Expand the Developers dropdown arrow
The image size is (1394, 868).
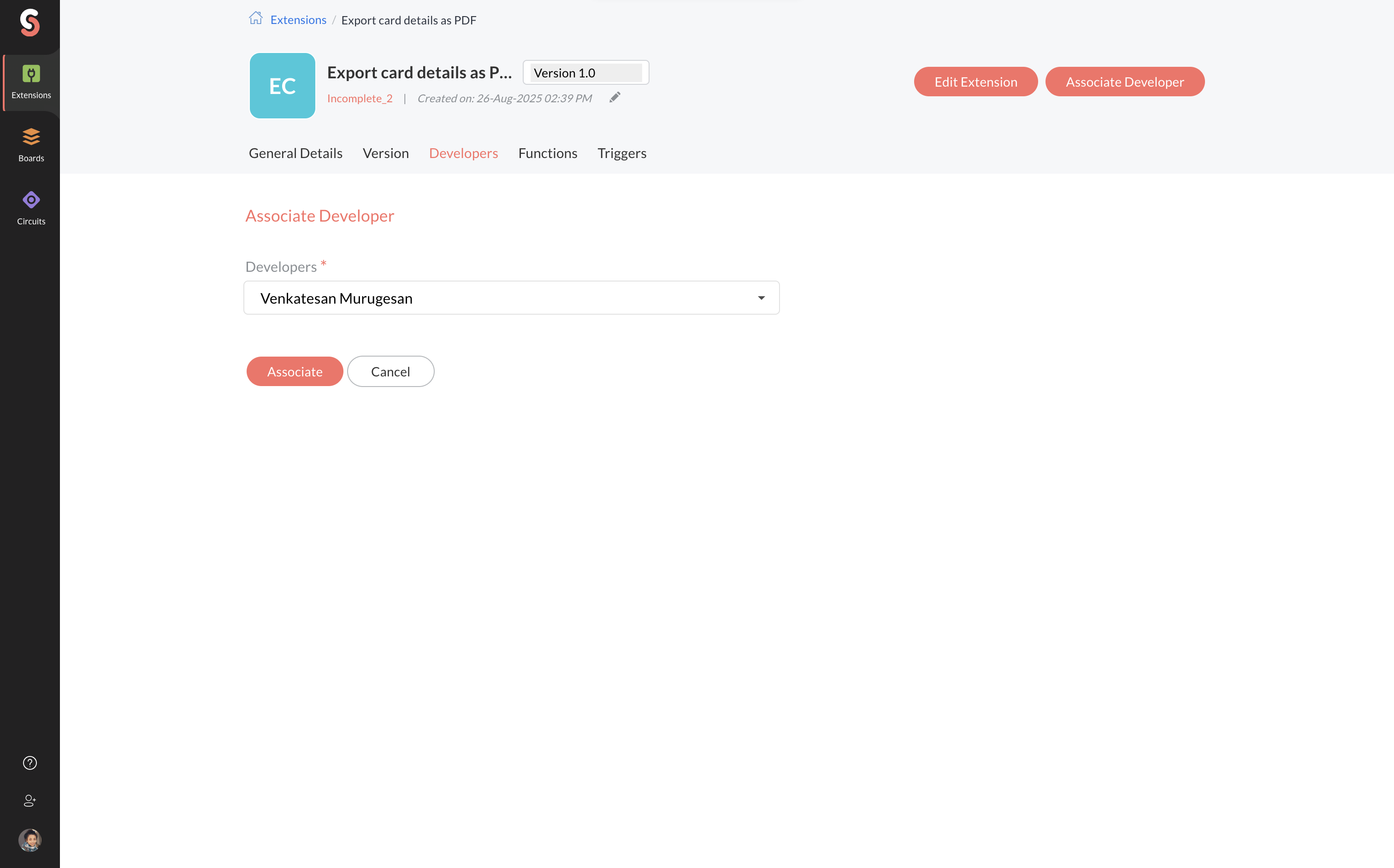pyautogui.click(x=761, y=298)
